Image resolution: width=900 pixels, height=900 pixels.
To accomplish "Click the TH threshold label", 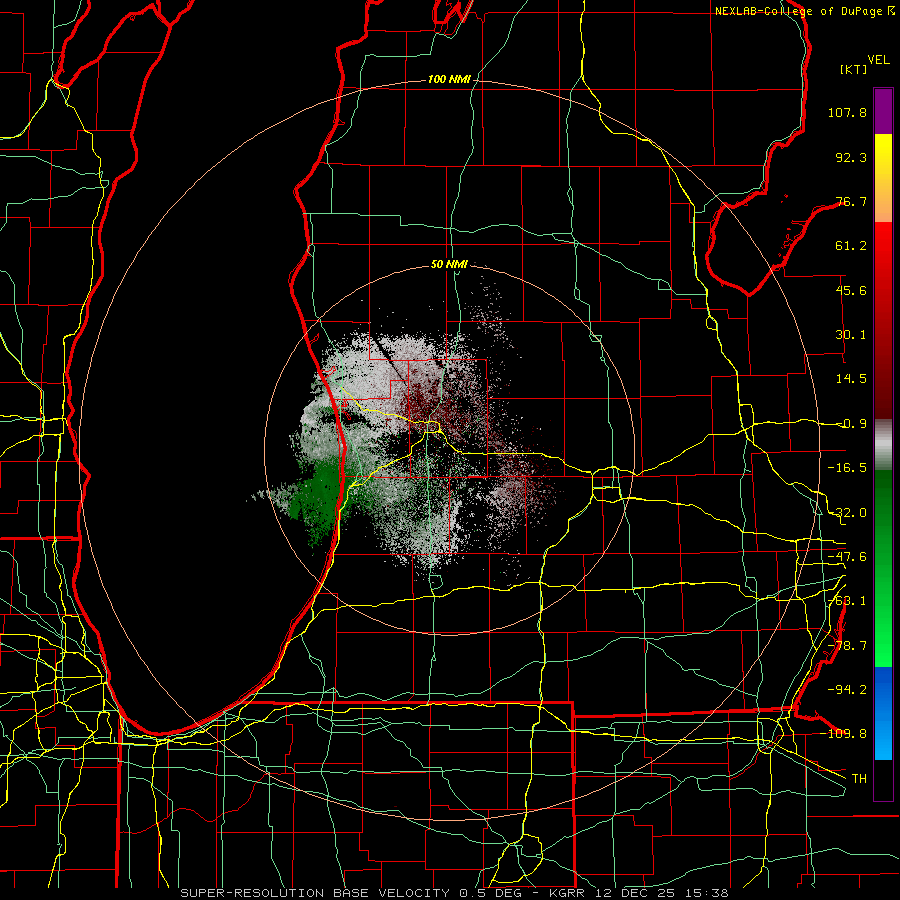I will click(859, 778).
